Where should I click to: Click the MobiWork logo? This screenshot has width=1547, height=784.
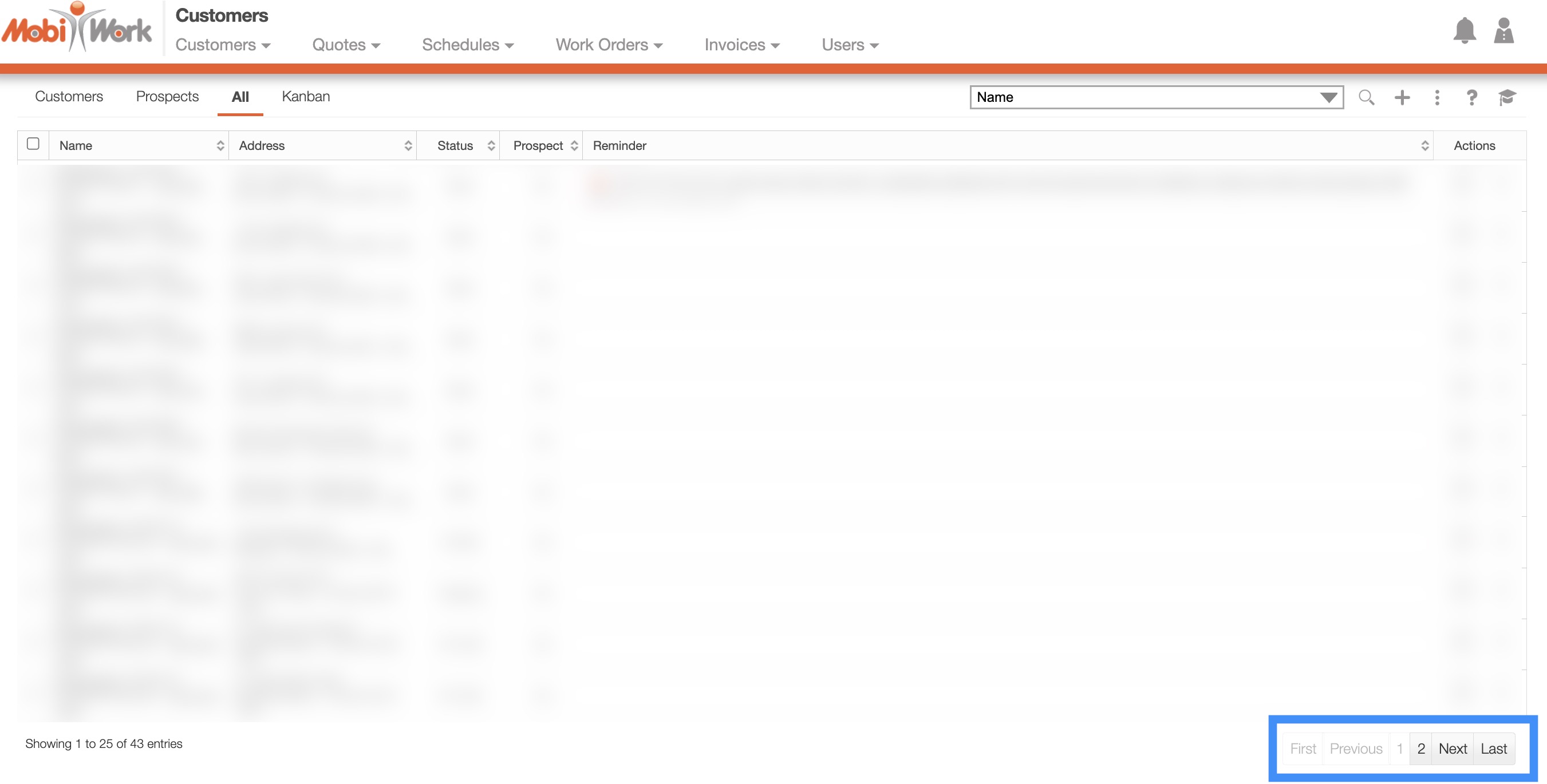[77, 29]
